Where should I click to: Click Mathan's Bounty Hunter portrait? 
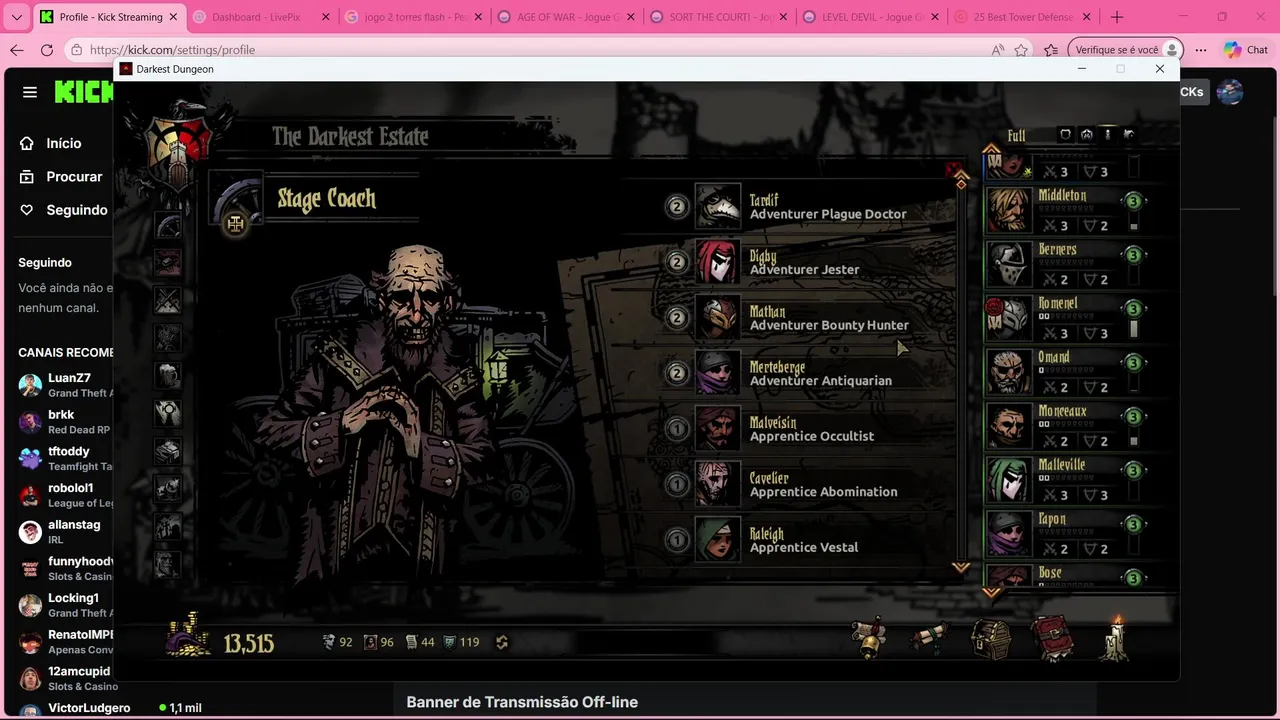pos(718,318)
